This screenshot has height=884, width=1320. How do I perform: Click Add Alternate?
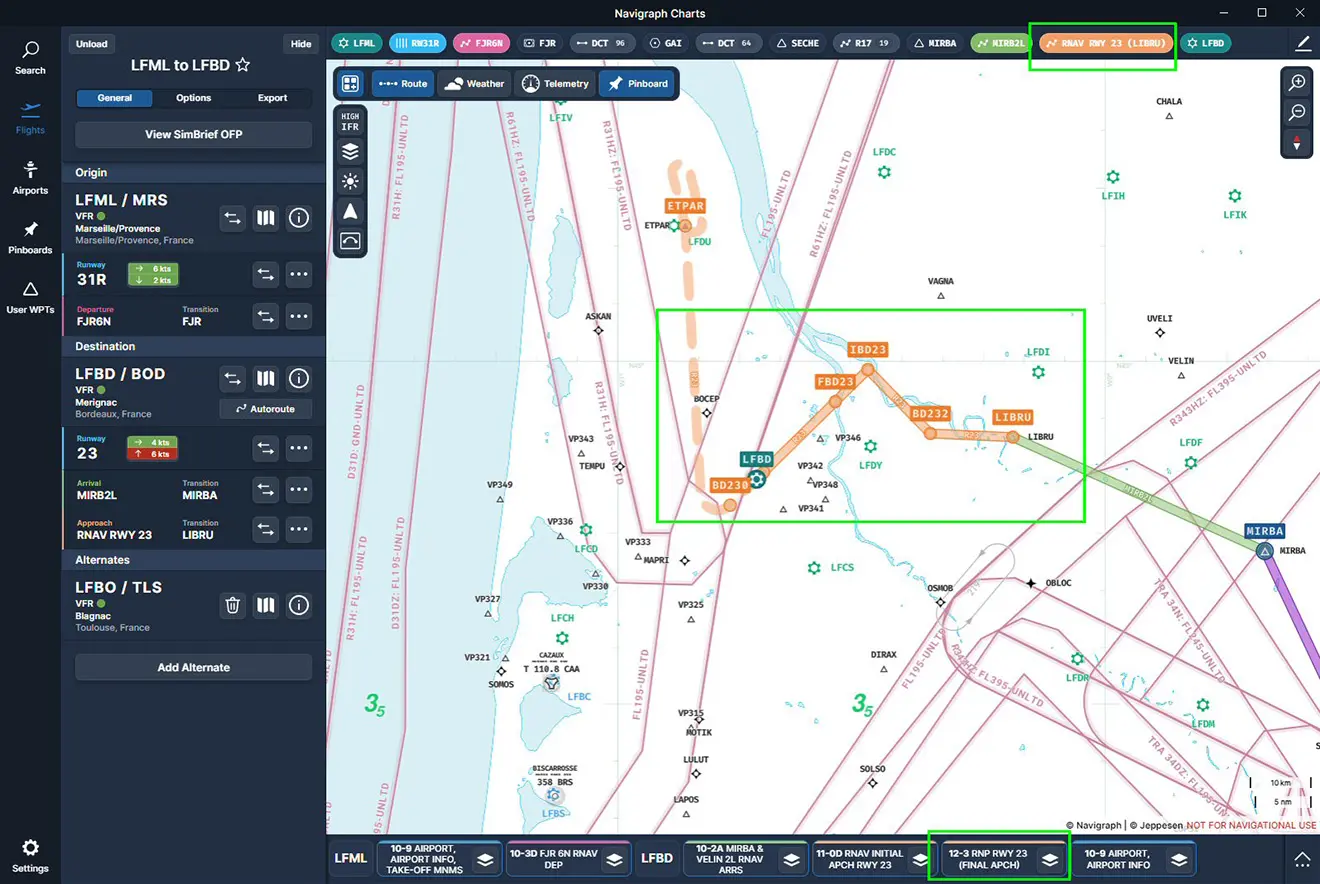(x=194, y=667)
